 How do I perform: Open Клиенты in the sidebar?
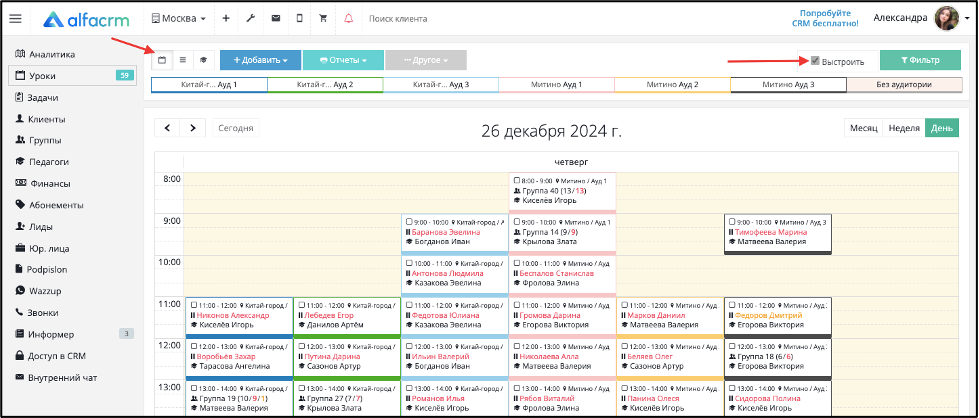[x=47, y=119]
